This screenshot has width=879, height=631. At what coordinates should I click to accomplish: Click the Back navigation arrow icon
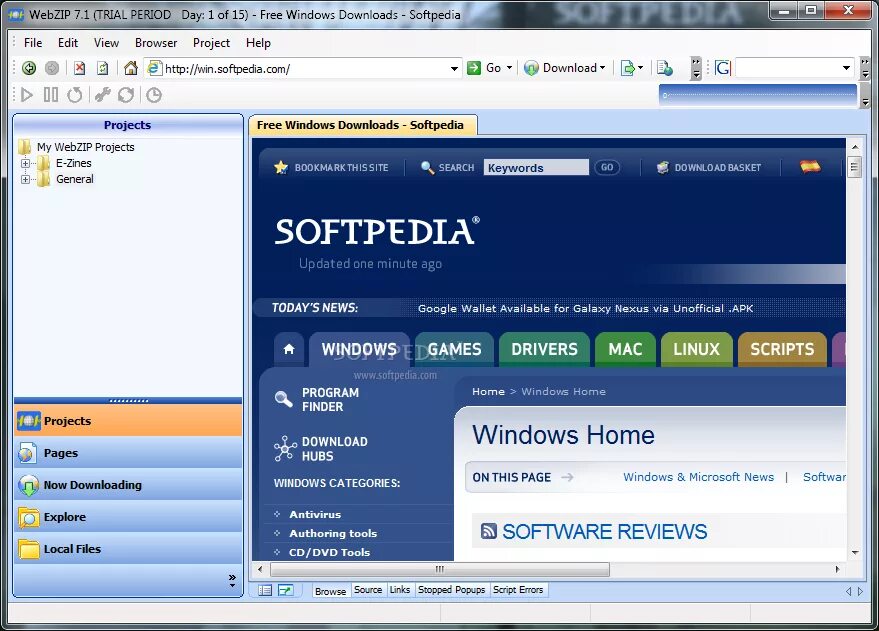click(x=29, y=68)
